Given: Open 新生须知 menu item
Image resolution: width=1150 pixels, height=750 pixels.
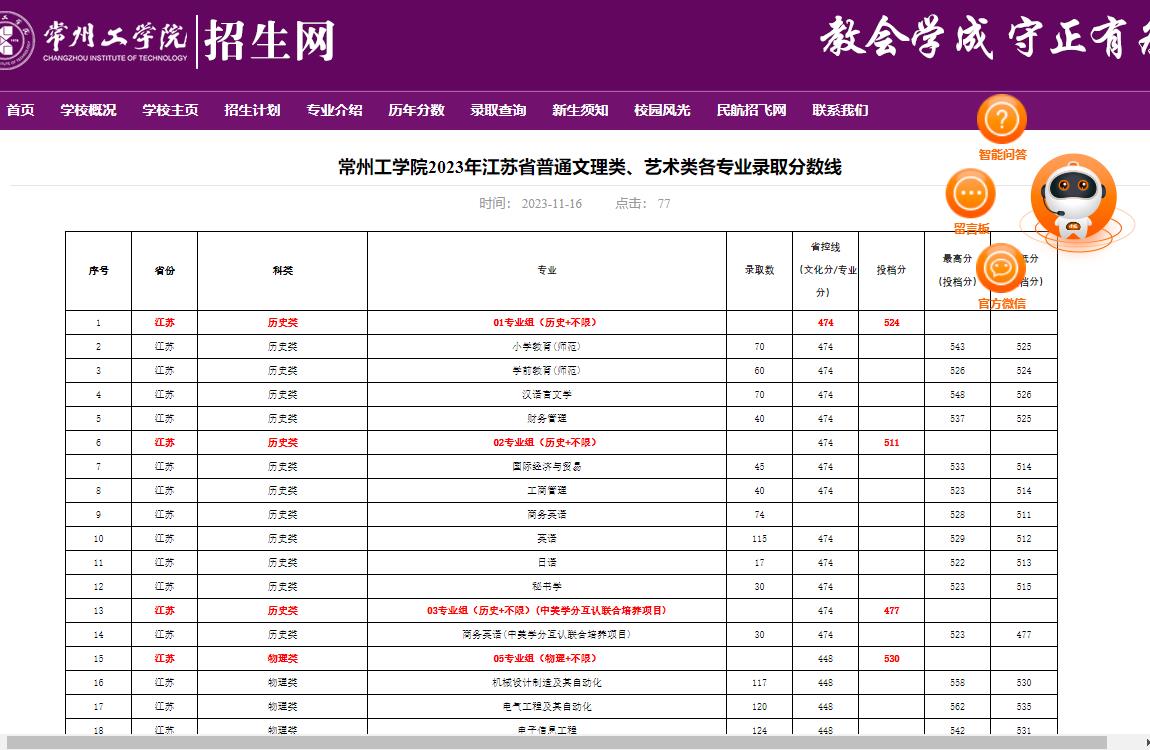Looking at the screenshot, I should click(580, 110).
